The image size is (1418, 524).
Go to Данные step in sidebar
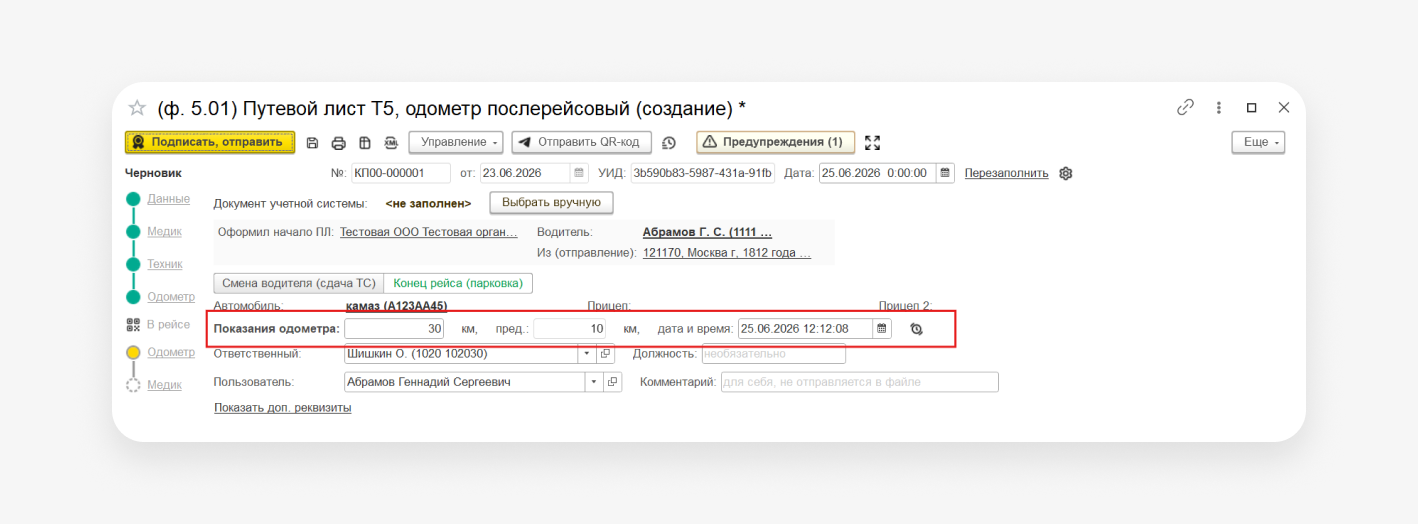coord(168,199)
